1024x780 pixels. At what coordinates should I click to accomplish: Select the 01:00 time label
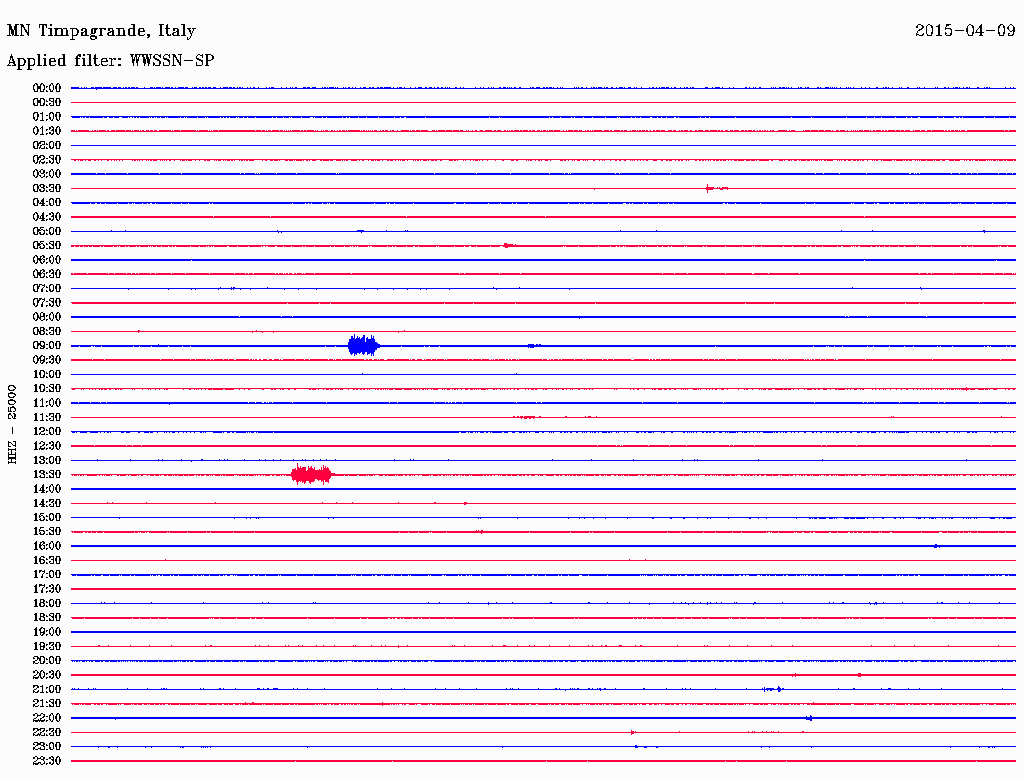(46, 116)
